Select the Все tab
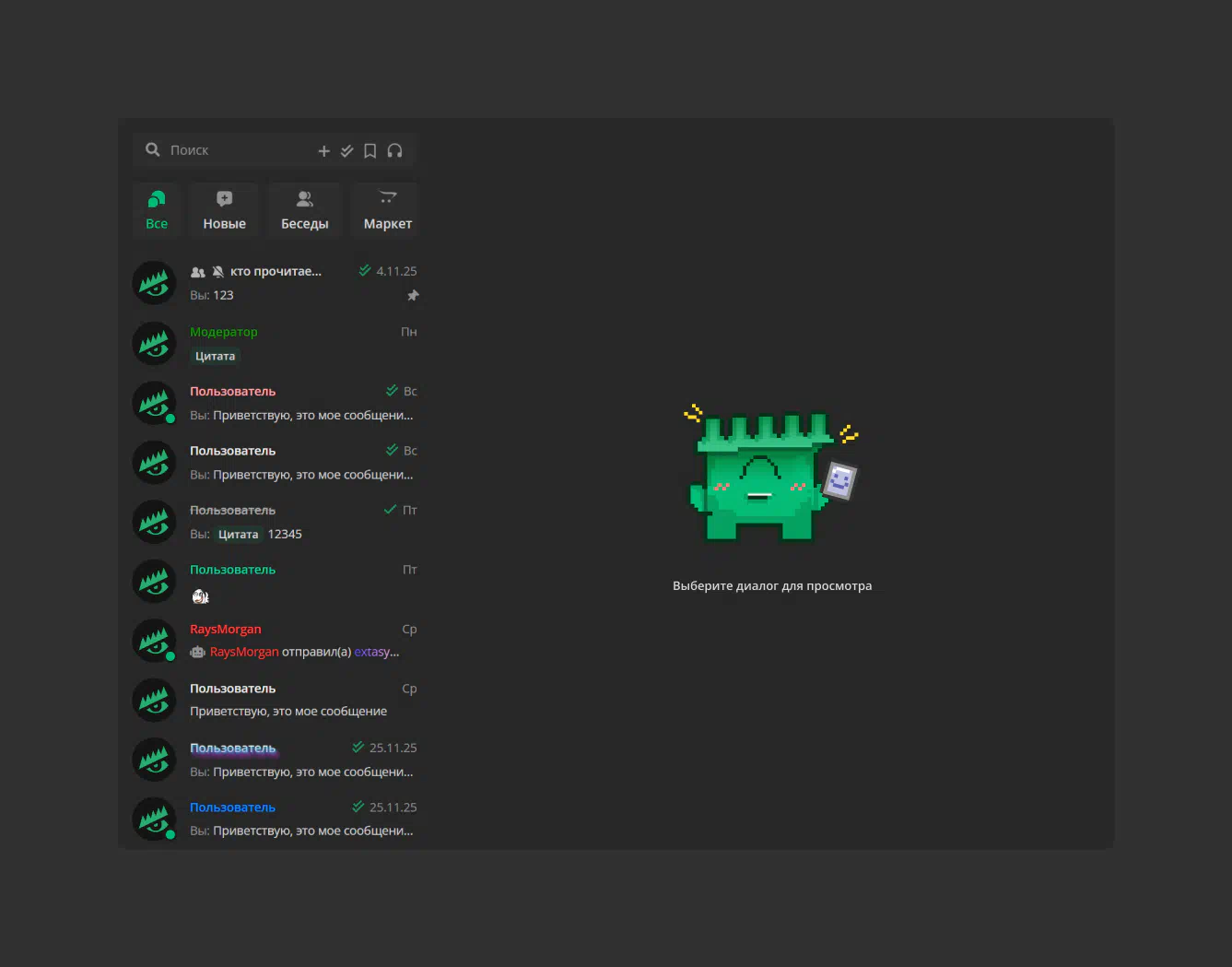Screen dimensions: 1232x967 tap(157, 209)
